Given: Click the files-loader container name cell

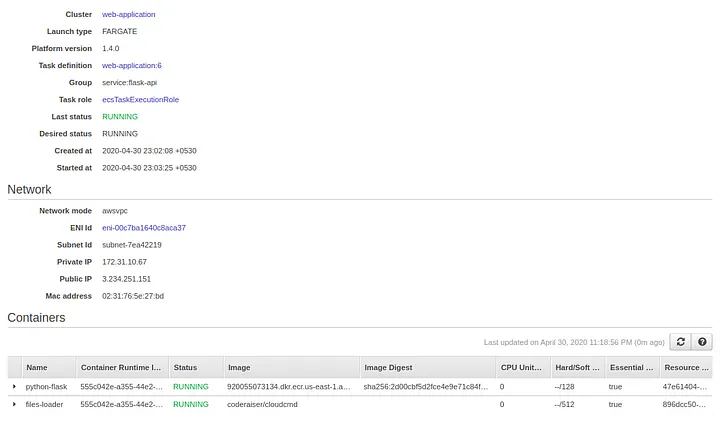Looking at the screenshot, I should (x=44, y=404).
